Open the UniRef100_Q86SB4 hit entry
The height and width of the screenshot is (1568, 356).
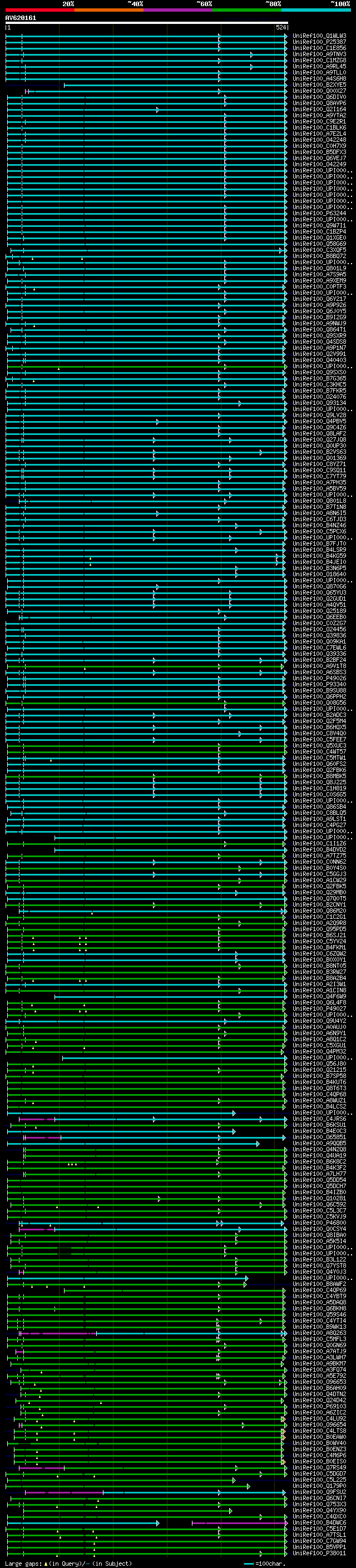click(319, 807)
